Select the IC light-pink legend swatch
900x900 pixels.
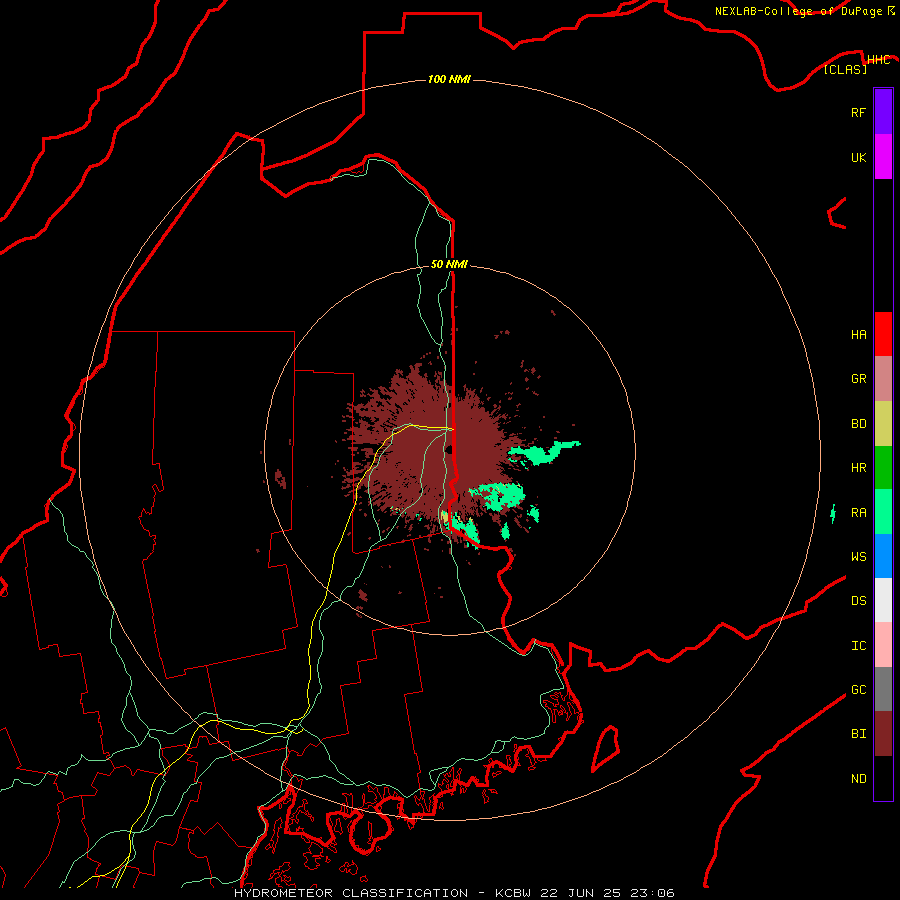pyautogui.click(x=883, y=645)
